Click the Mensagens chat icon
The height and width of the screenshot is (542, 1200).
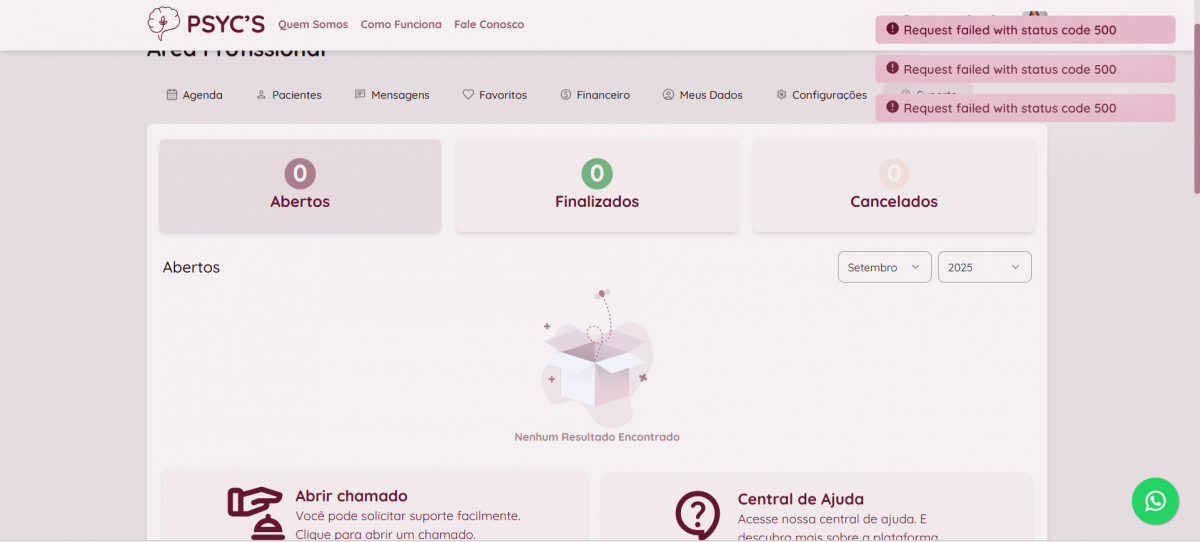(360, 95)
